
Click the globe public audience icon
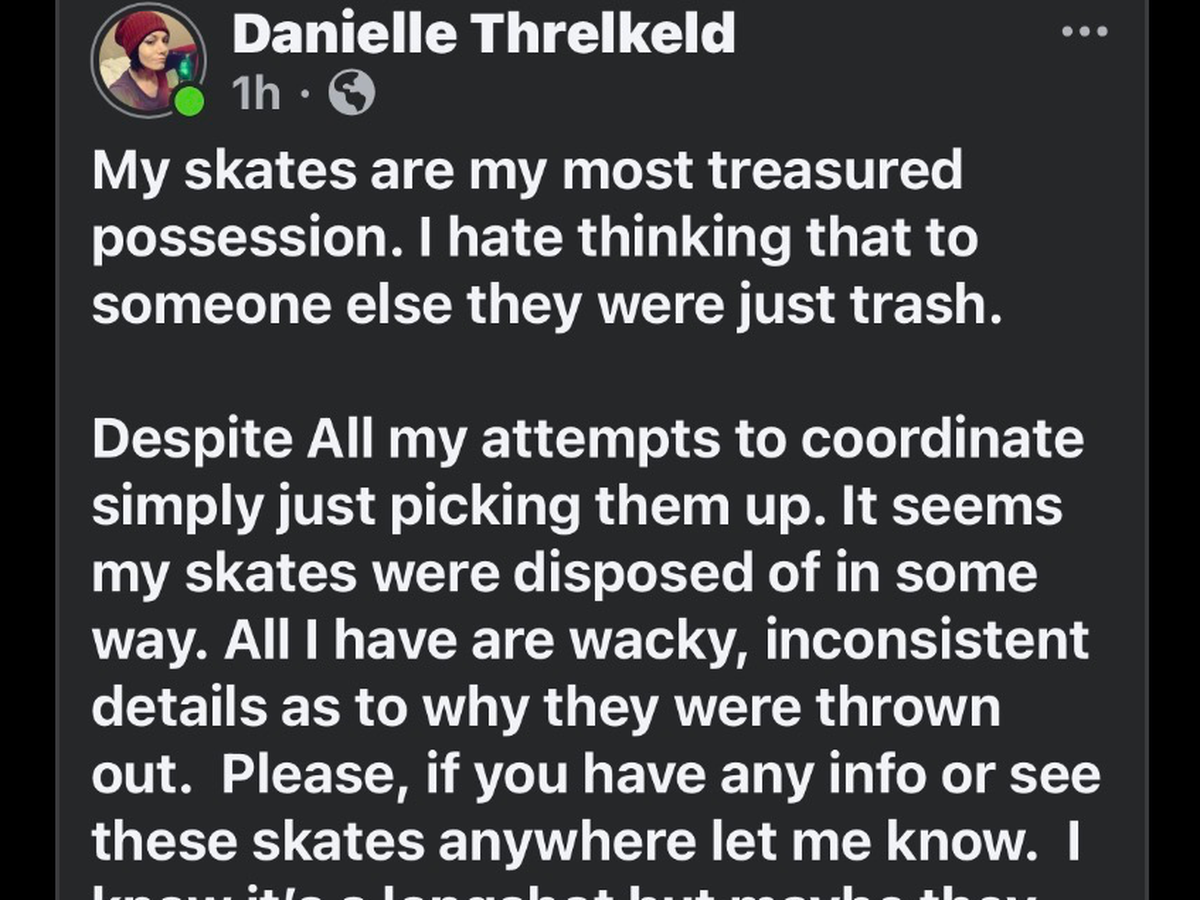click(352, 94)
